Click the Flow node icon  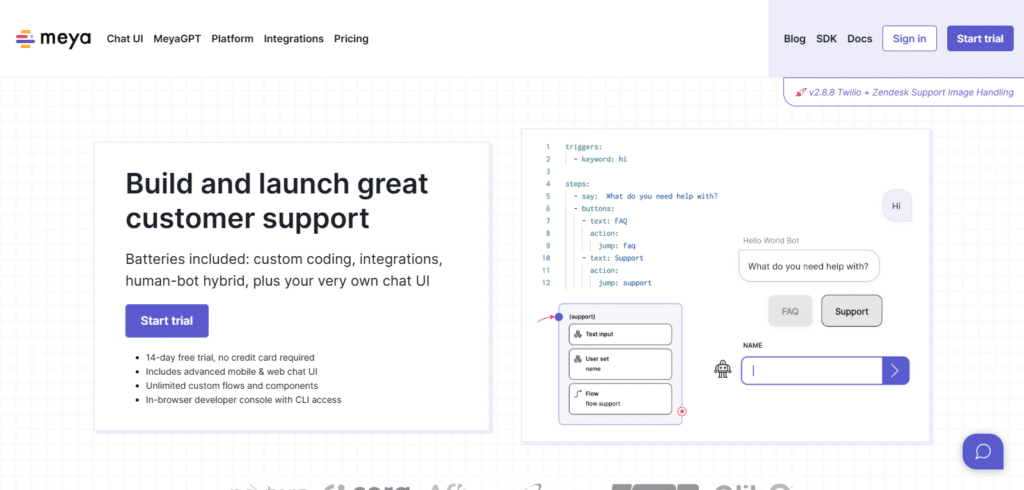point(577,393)
